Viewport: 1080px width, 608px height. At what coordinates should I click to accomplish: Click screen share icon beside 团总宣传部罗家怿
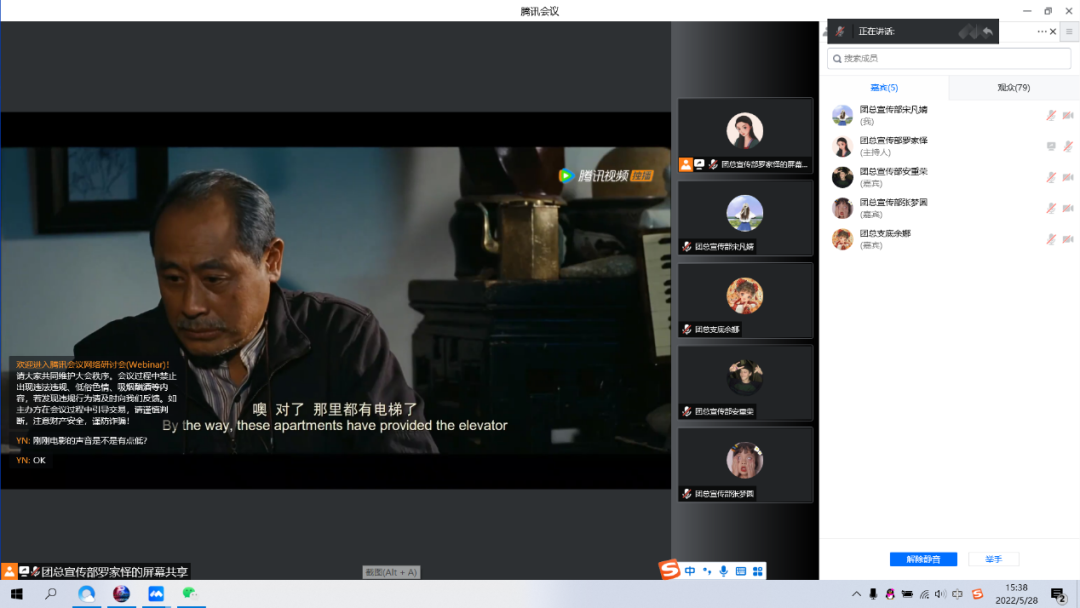[1051, 146]
